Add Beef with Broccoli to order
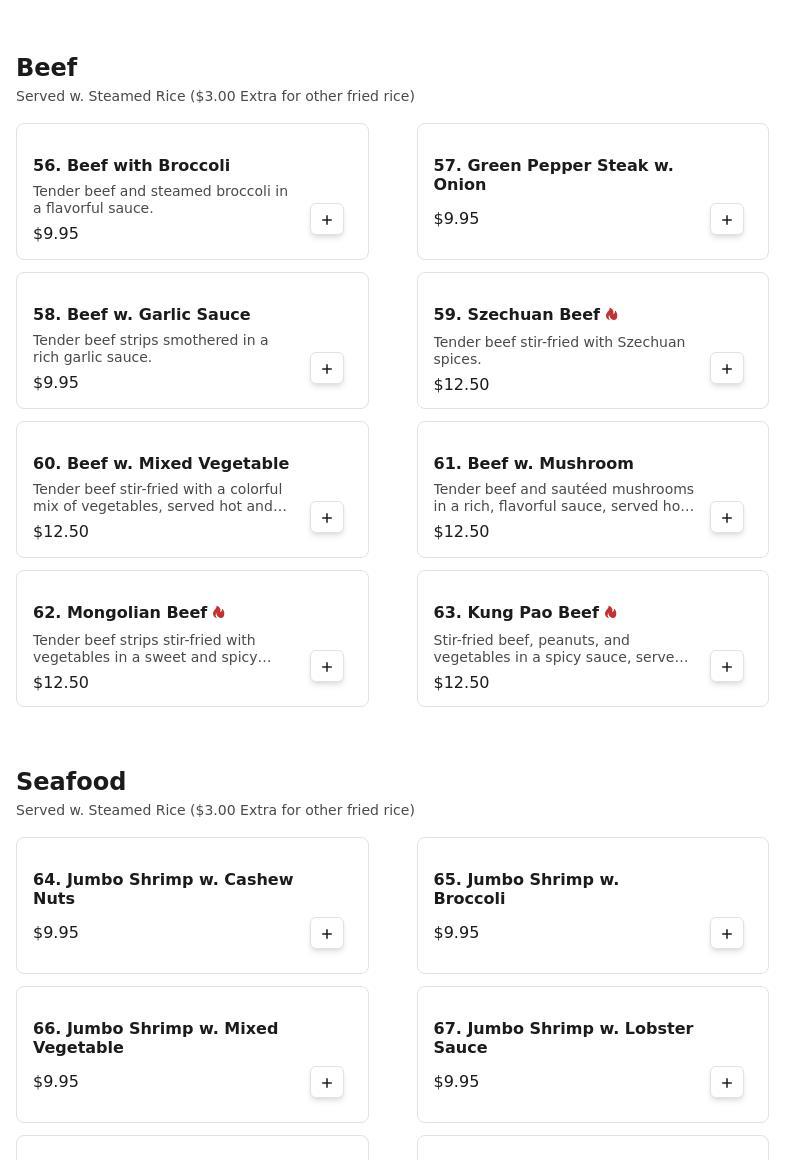785x1160 pixels. point(327,220)
